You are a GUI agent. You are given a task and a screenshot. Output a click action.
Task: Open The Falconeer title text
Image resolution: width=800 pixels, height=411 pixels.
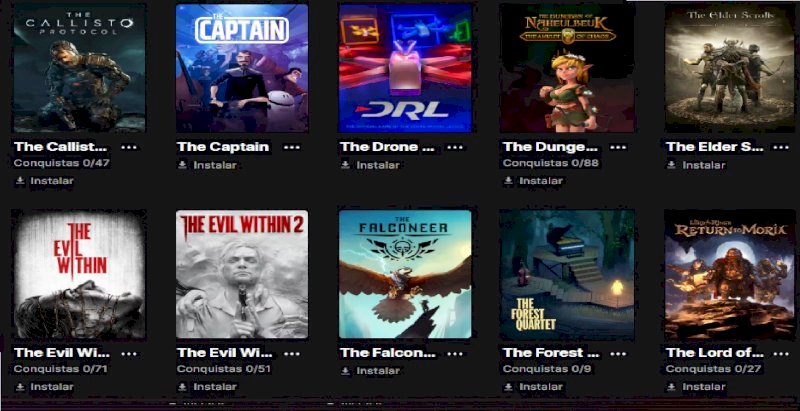click(388, 352)
